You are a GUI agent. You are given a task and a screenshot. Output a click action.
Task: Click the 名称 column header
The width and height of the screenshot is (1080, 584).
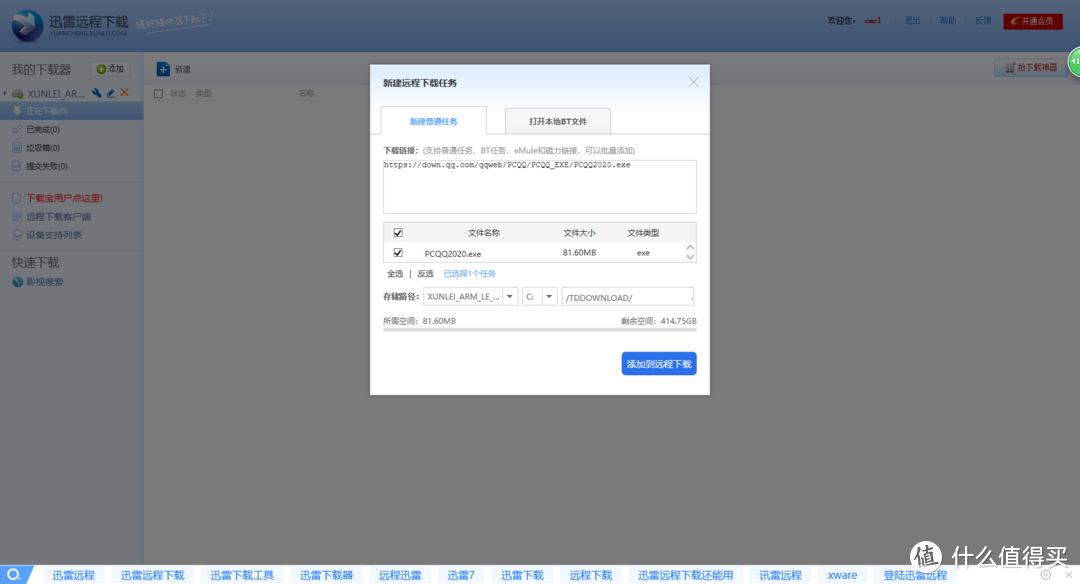(x=307, y=93)
